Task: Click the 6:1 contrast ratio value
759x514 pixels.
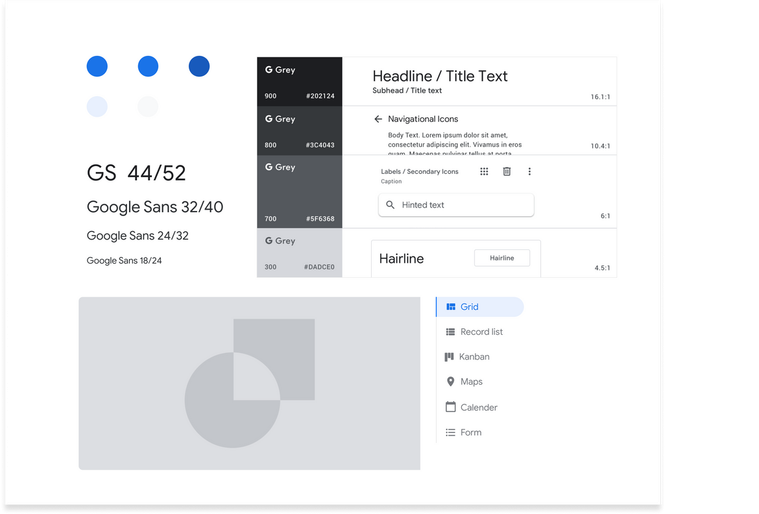Action: coord(606,216)
